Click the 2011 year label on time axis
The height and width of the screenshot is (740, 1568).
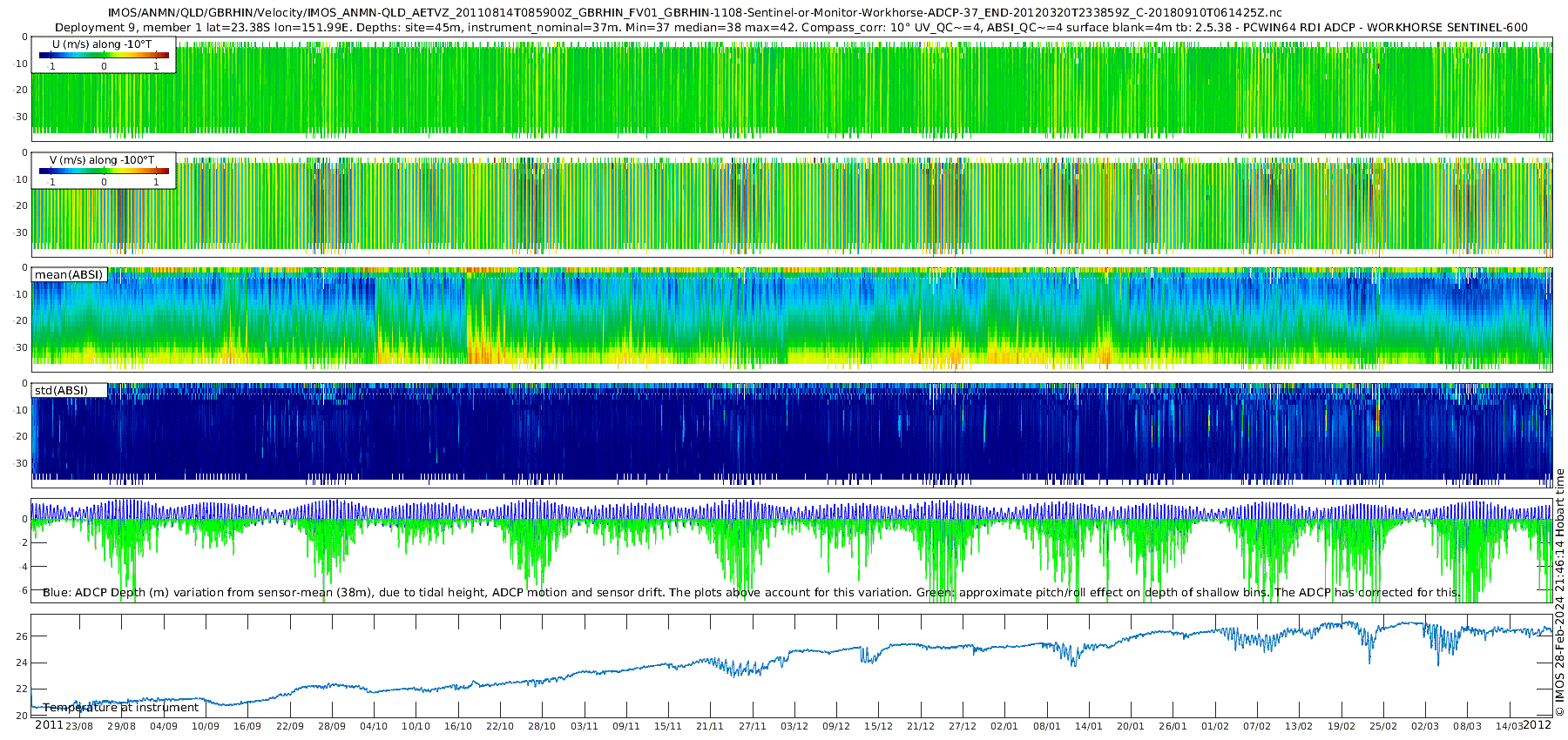point(49,725)
